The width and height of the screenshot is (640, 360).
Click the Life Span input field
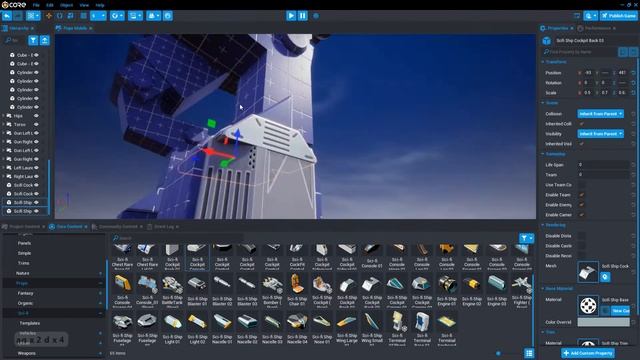pyautogui.click(x=603, y=164)
